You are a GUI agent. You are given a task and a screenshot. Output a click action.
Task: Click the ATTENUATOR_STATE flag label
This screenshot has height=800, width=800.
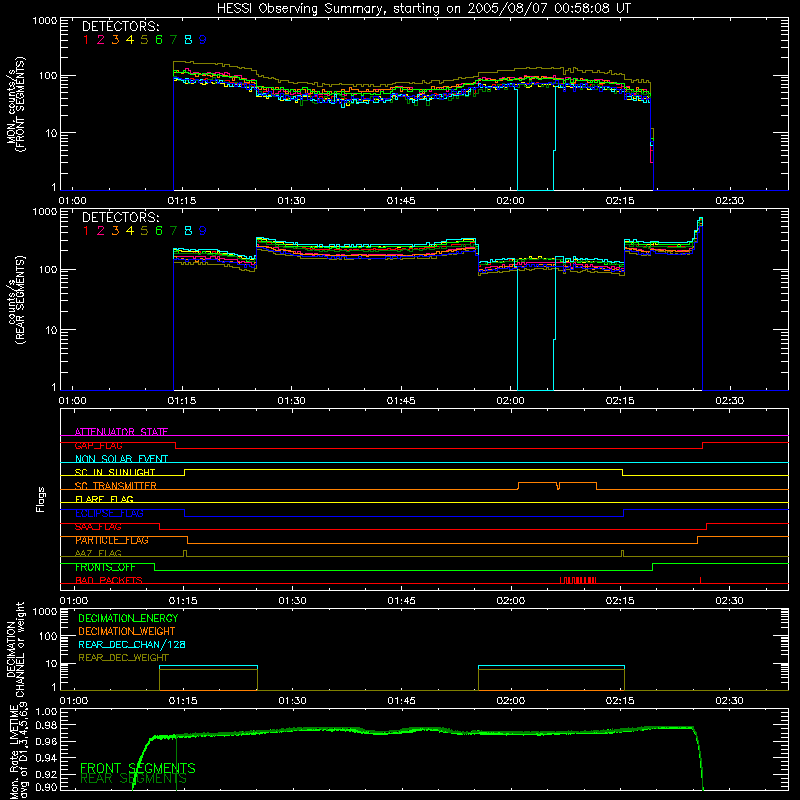point(121,432)
